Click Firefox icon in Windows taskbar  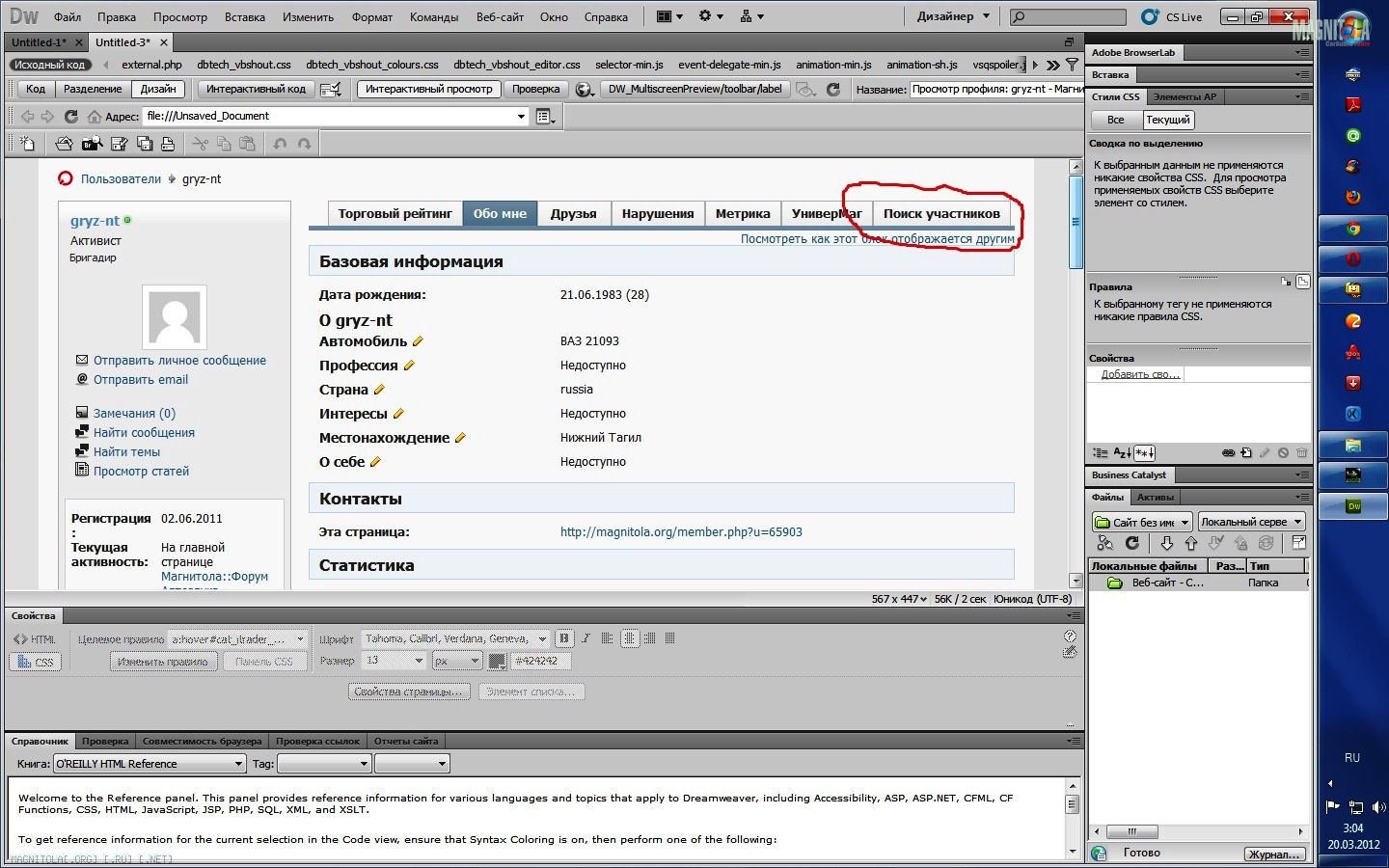(1353, 198)
